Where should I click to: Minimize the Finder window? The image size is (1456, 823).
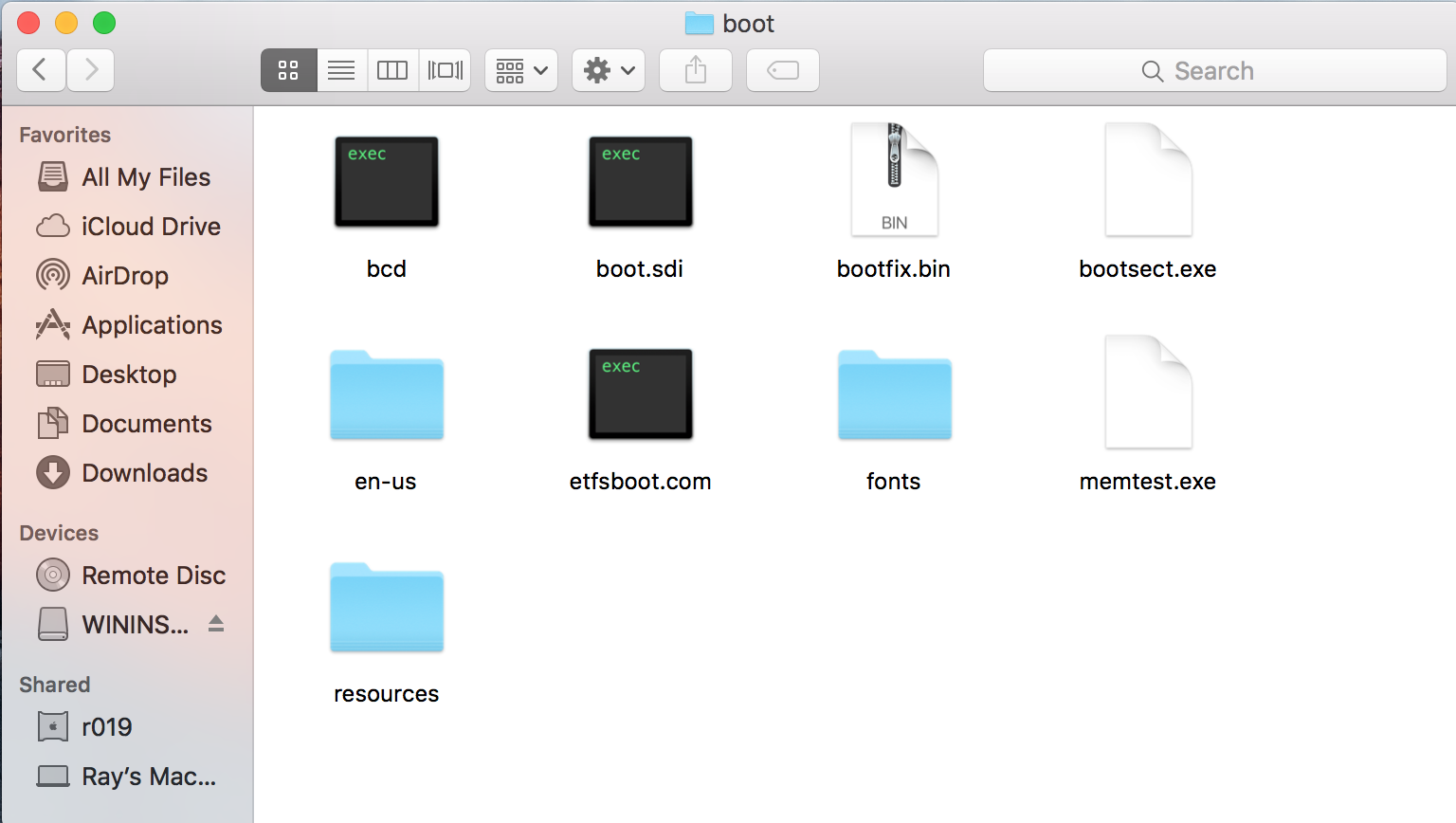(x=66, y=23)
